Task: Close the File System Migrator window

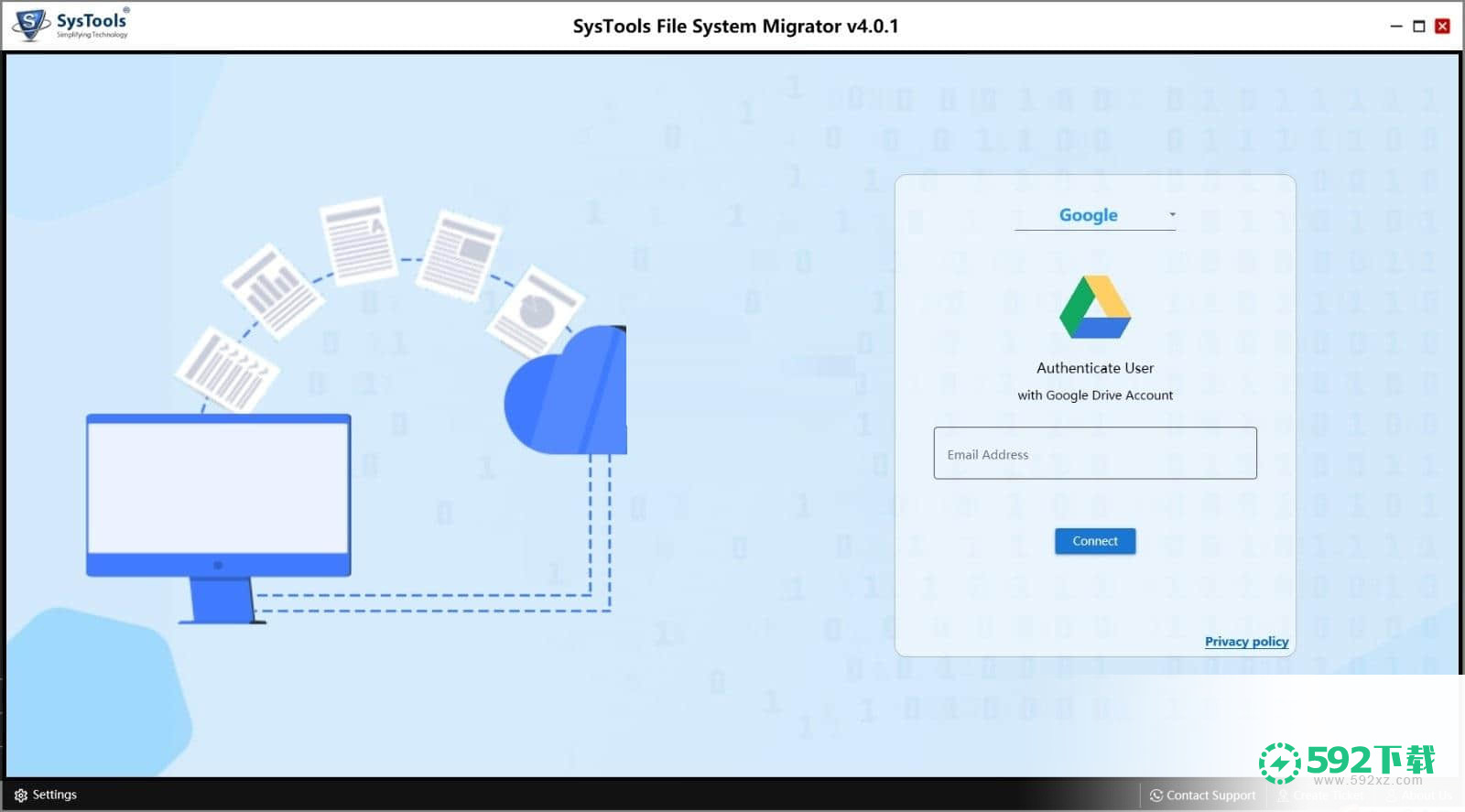Action: click(x=1442, y=27)
